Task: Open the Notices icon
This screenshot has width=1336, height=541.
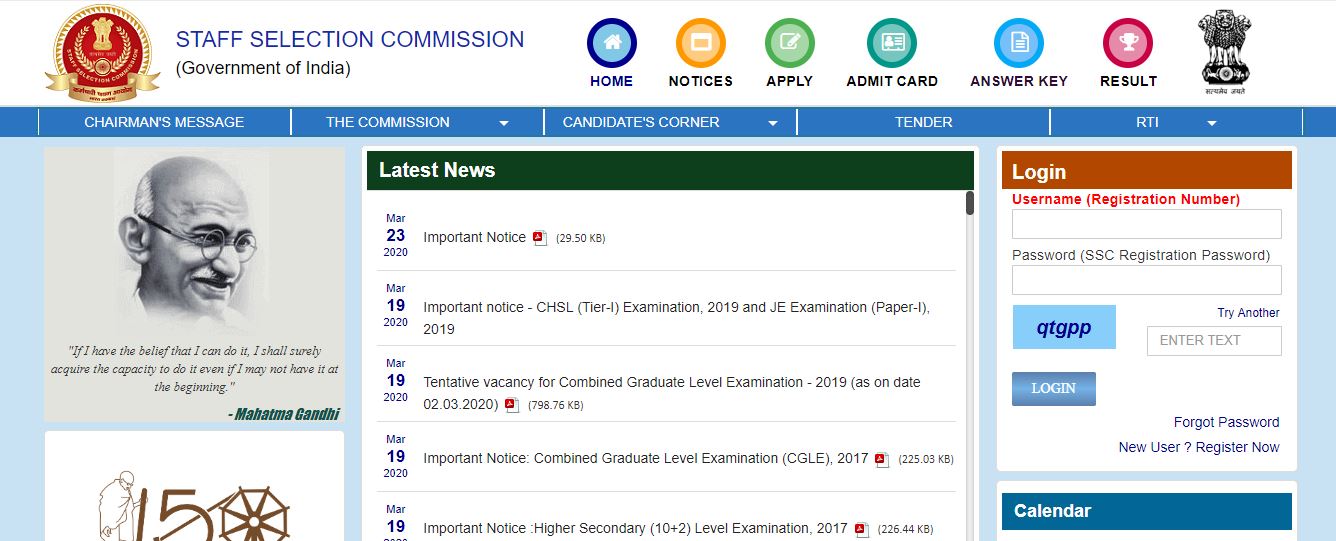Action: coord(700,43)
